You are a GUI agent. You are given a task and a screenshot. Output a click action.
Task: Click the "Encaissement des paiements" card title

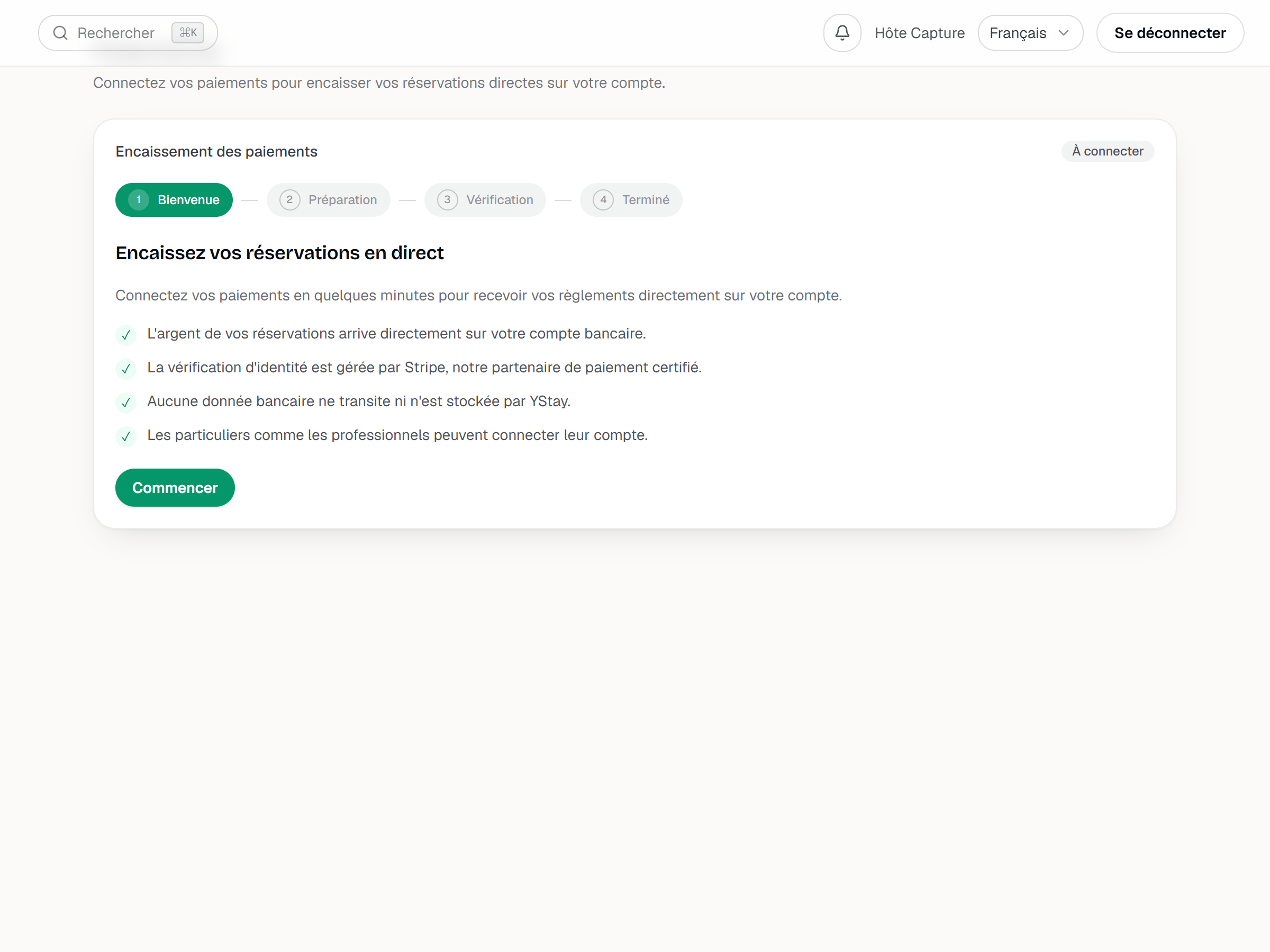(216, 151)
